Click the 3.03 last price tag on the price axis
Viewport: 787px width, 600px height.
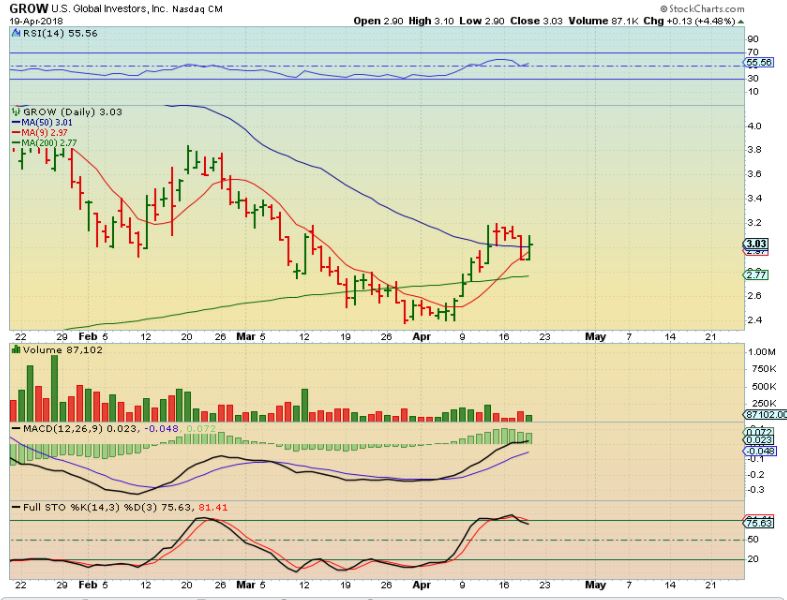point(755,244)
